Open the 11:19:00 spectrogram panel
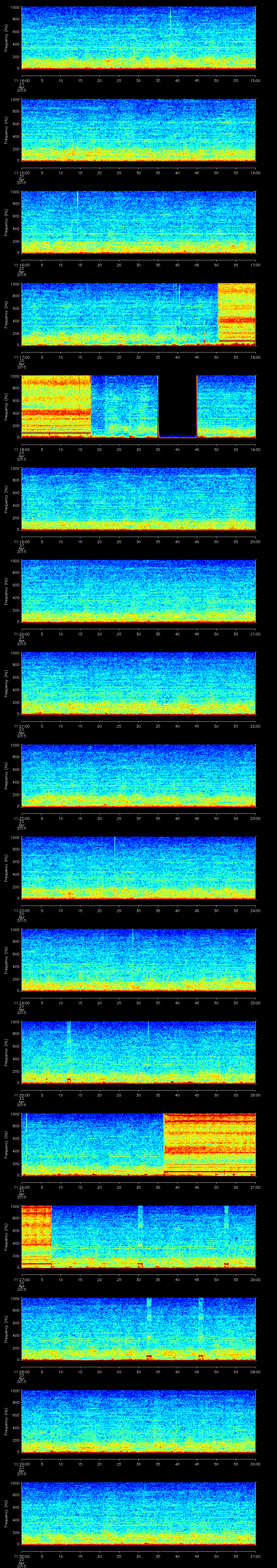277x1568 pixels. pos(138,499)
